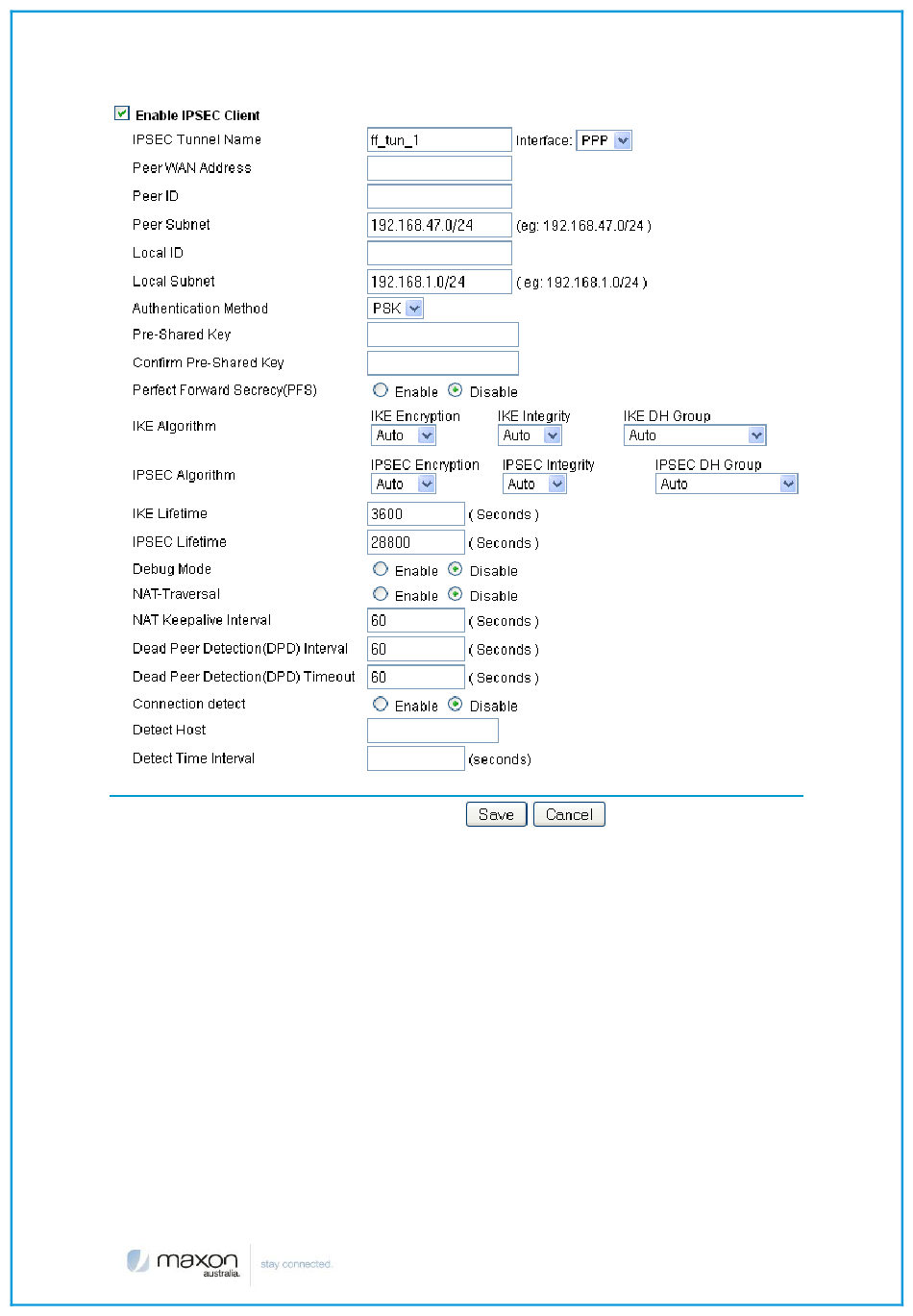The height and width of the screenshot is (1316, 913).
Task: Open the IKE DH Group dropdown
Action: click(694, 435)
